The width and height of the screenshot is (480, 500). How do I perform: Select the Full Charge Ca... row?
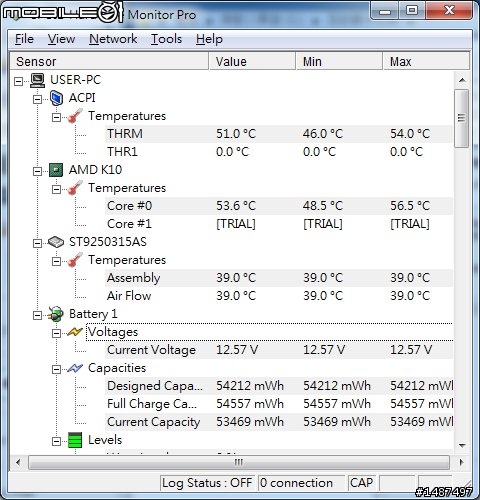279,404
